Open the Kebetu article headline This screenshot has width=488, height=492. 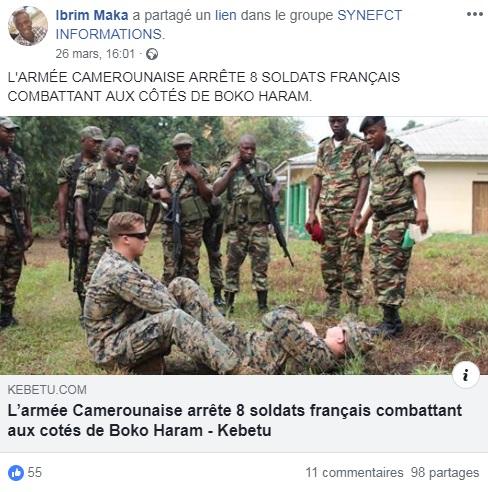pyautogui.click(x=235, y=420)
